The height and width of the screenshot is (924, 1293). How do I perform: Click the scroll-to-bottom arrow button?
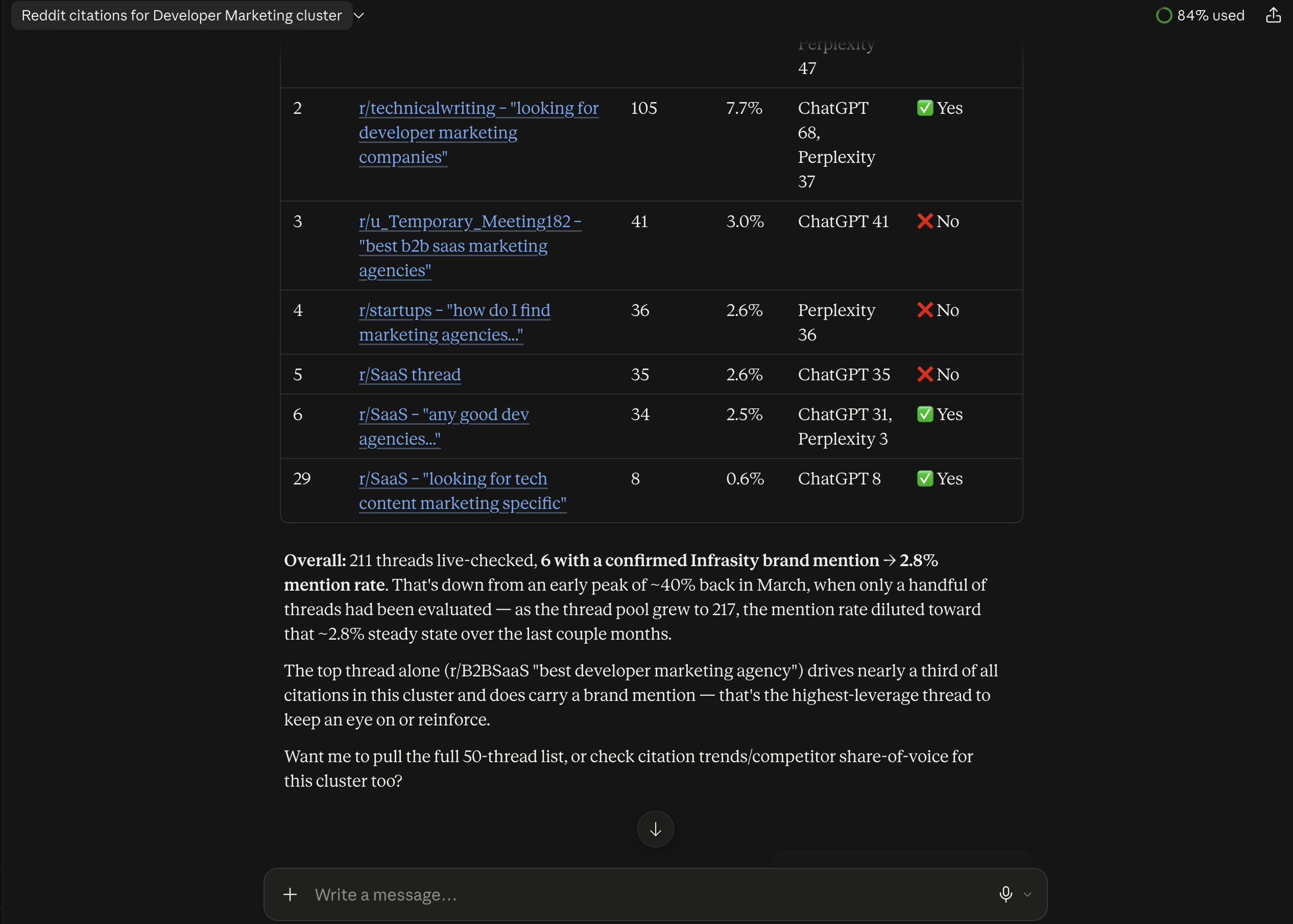(655, 829)
